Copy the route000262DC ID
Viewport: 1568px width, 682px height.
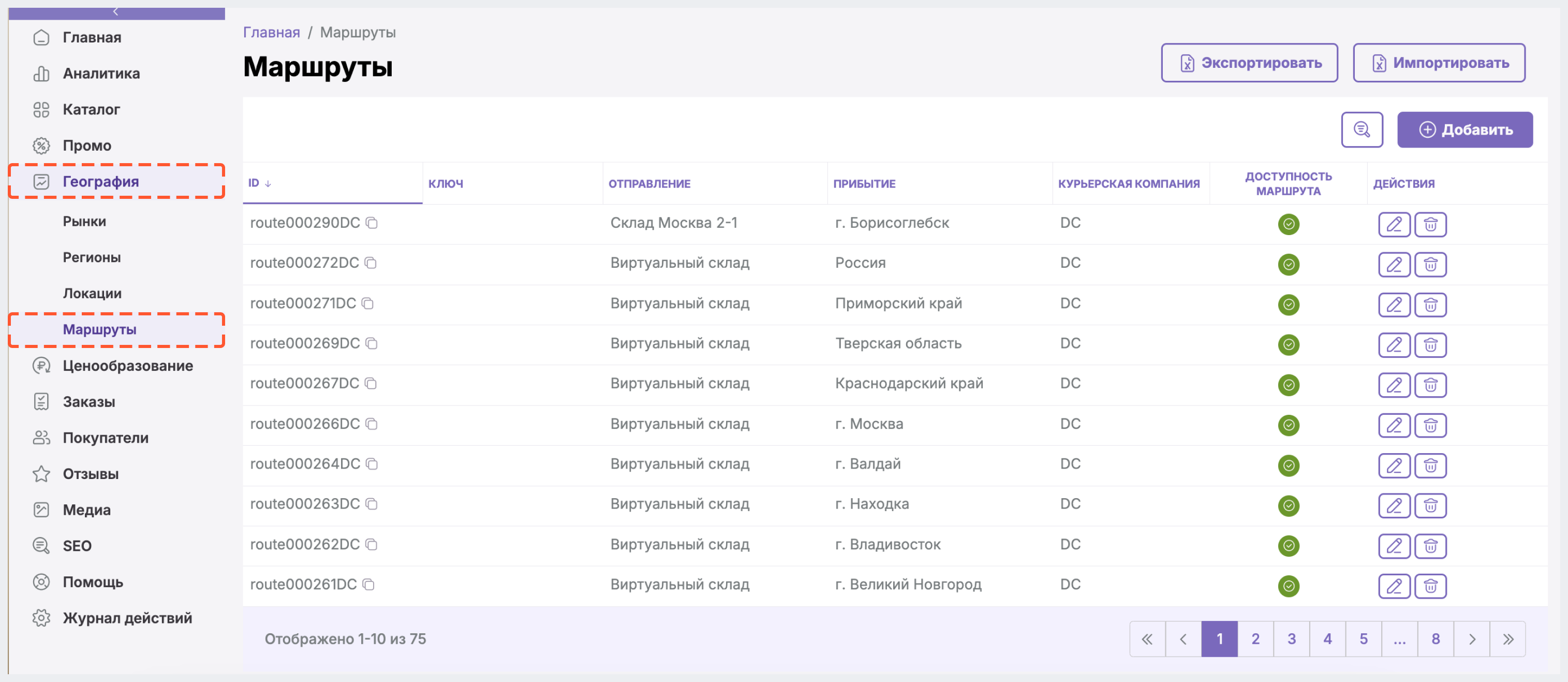[372, 544]
